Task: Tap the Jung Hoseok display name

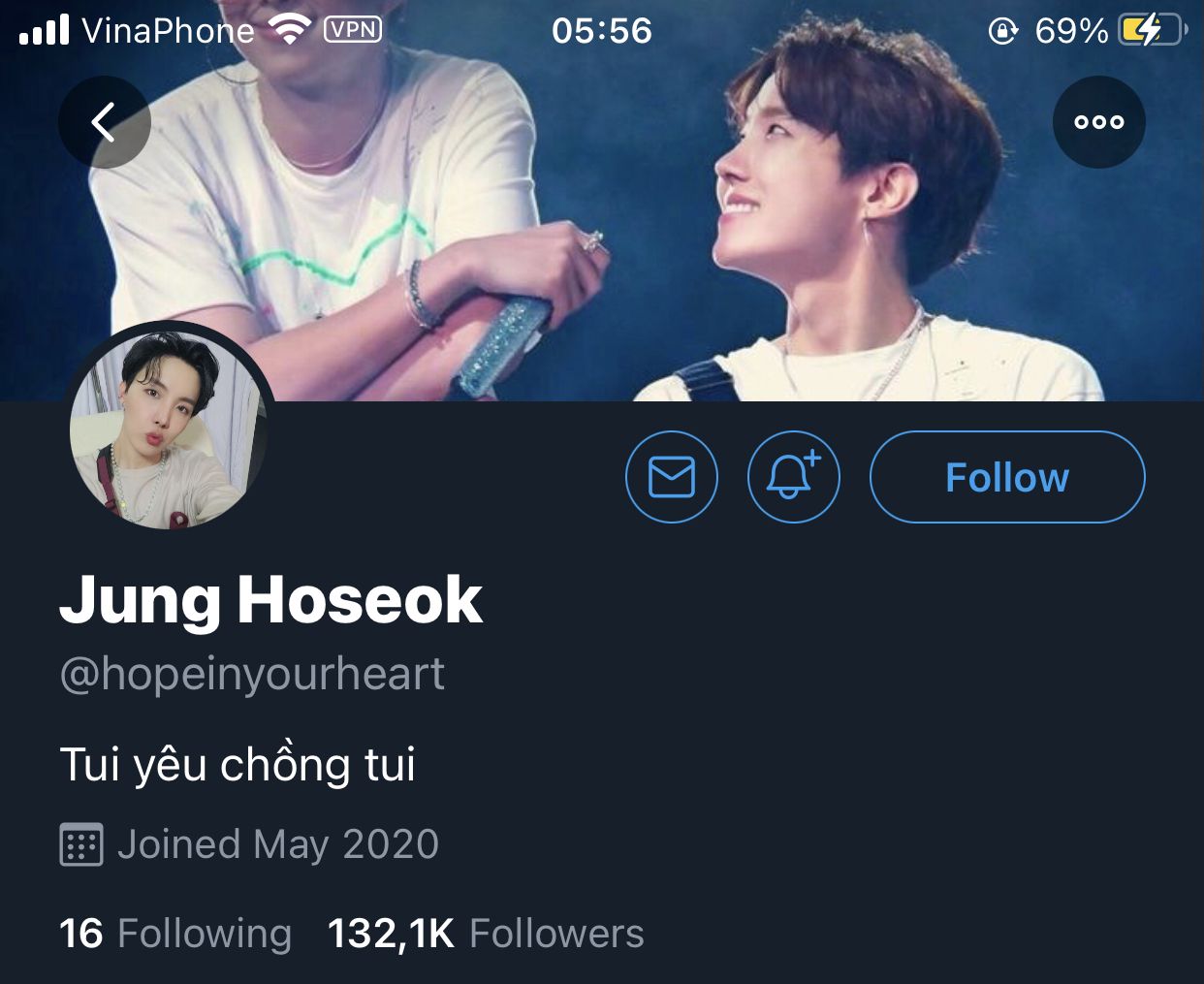Action: pos(270,601)
